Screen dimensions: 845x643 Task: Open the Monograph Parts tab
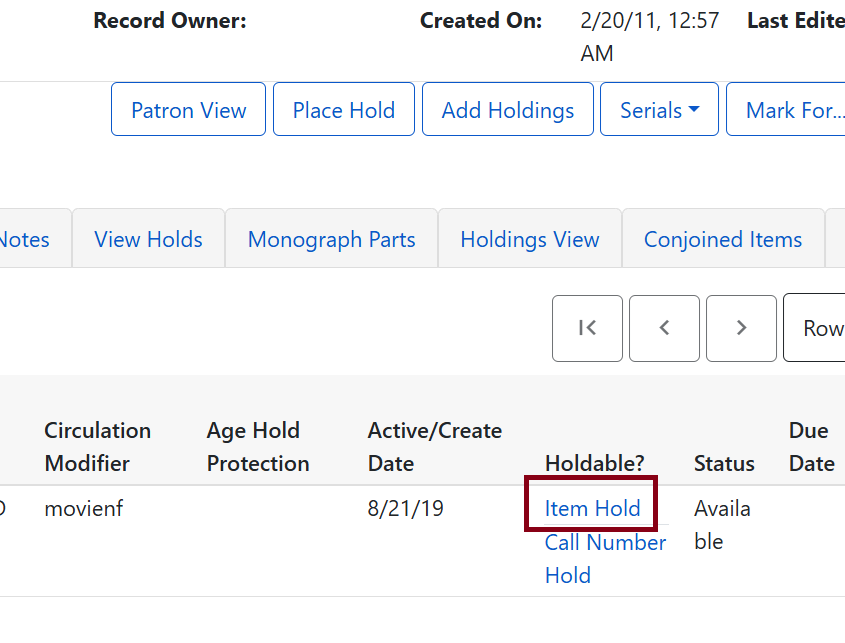tap(331, 239)
